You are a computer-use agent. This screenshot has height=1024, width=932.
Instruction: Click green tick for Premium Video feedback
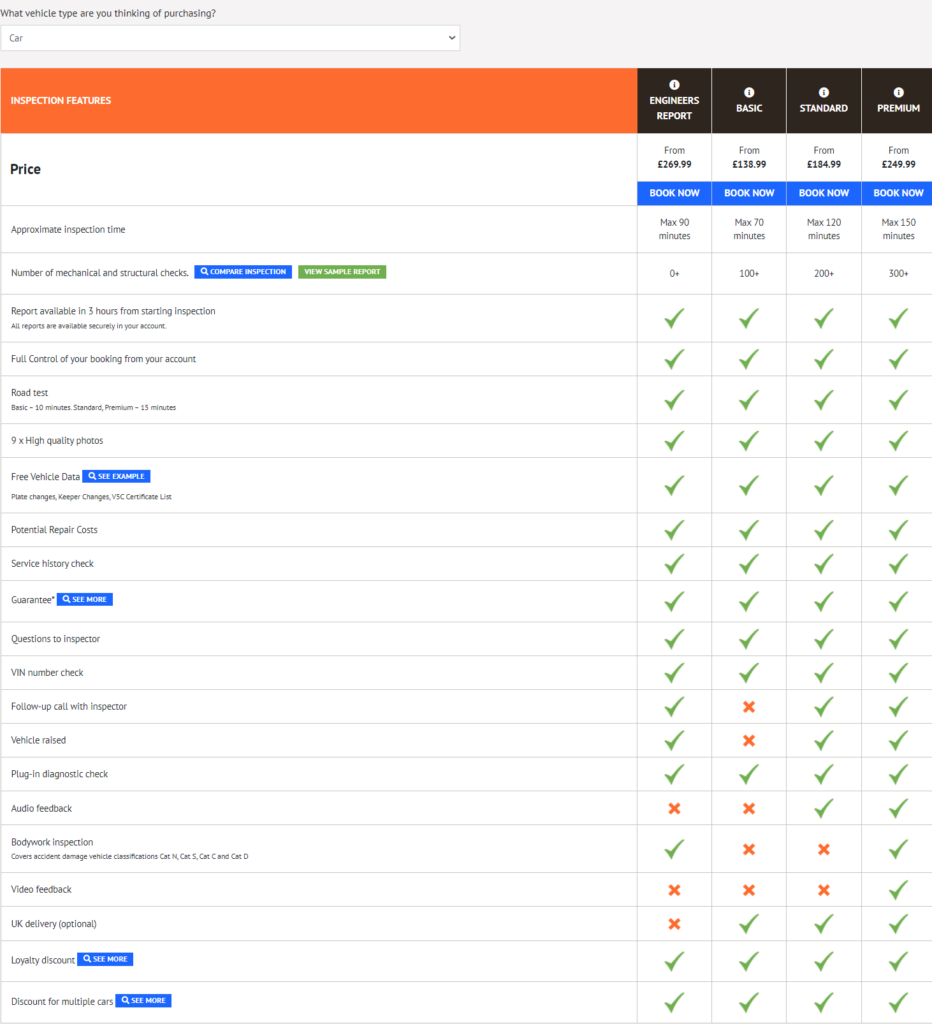[x=899, y=889]
